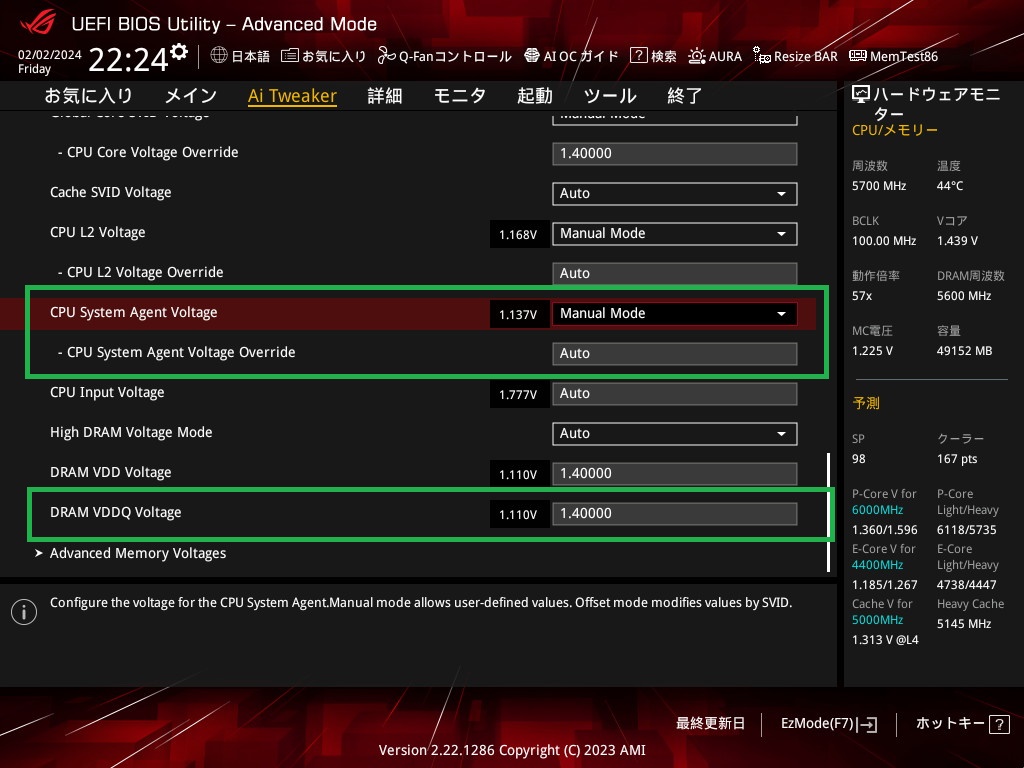Switch to the モニタ tab
This screenshot has width=1024, height=768.
pos(460,96)
